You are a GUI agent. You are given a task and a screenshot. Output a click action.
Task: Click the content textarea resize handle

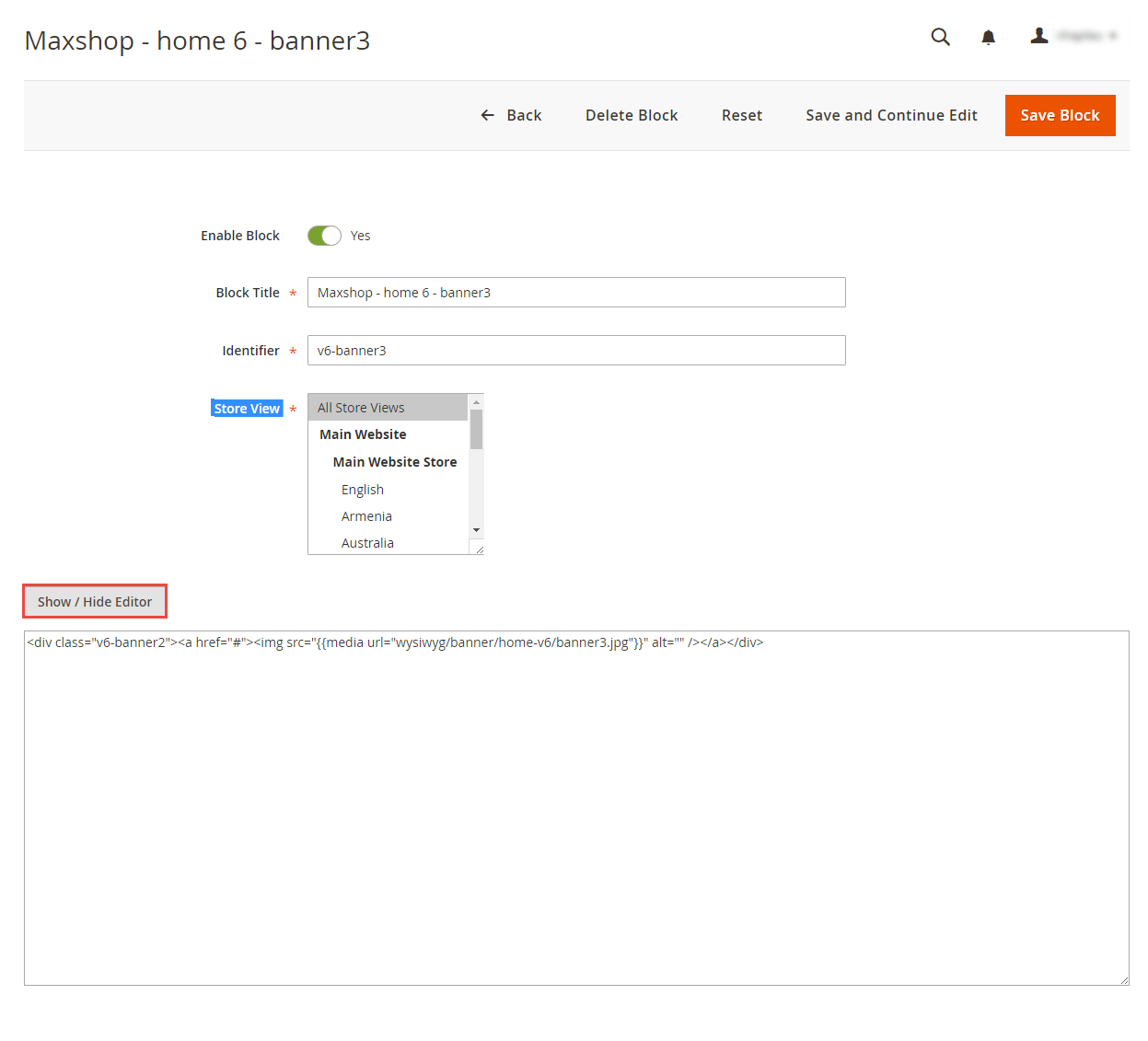coord(1124,980)
